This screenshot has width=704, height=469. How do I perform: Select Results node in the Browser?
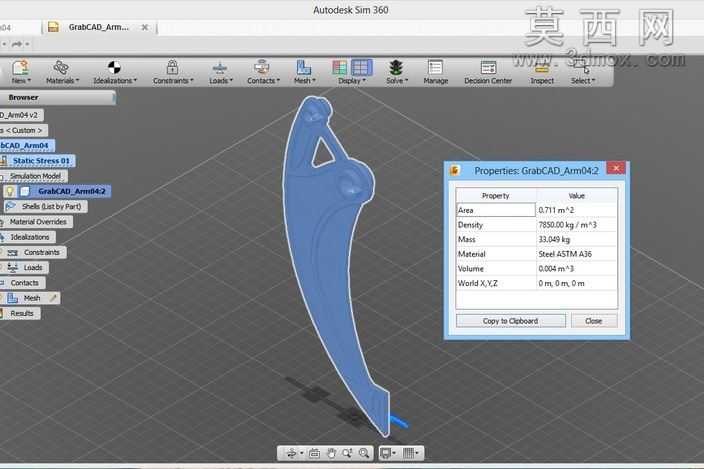(22, 313)
